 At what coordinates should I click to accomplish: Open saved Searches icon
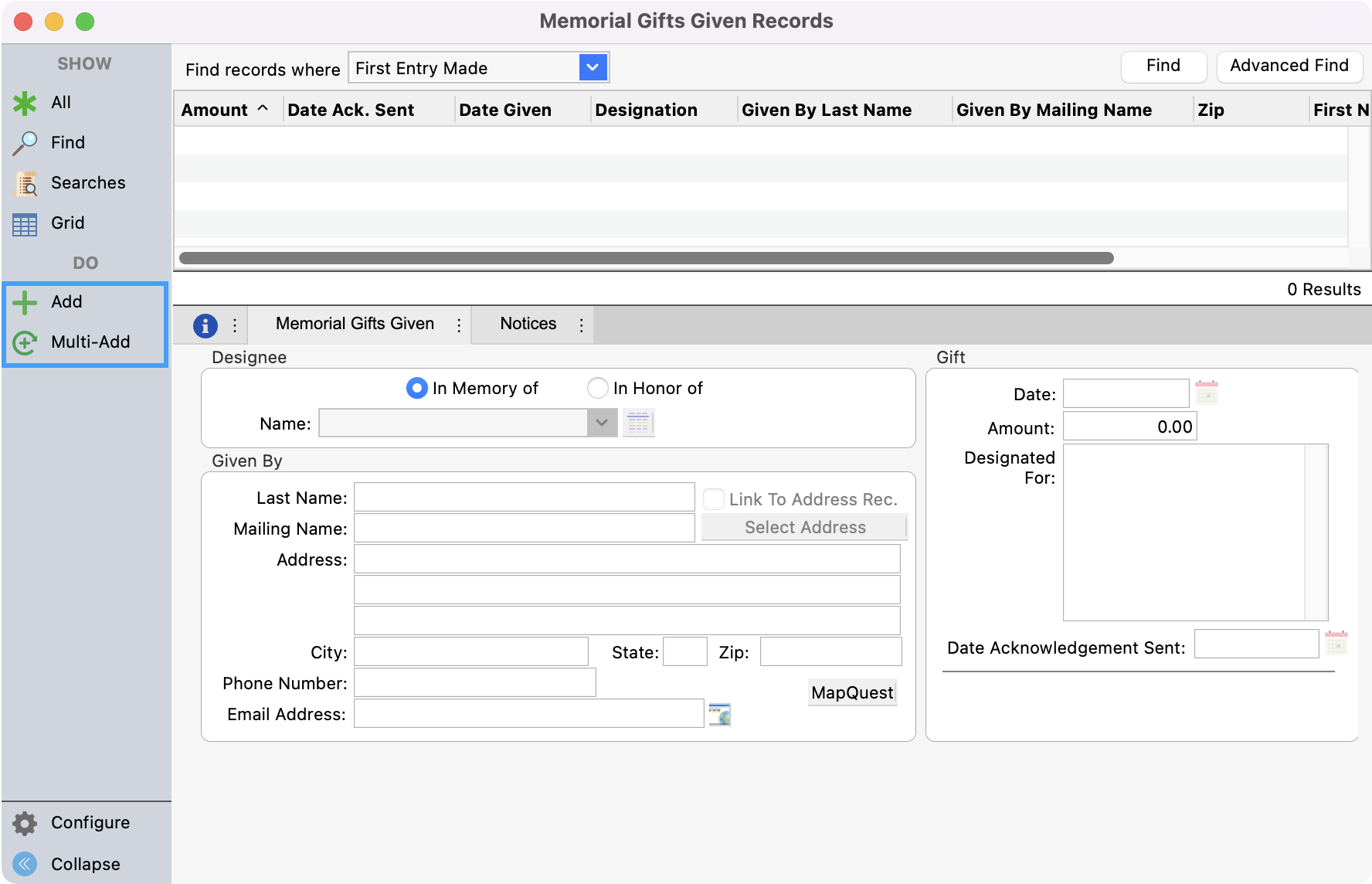tap(25, 183)
